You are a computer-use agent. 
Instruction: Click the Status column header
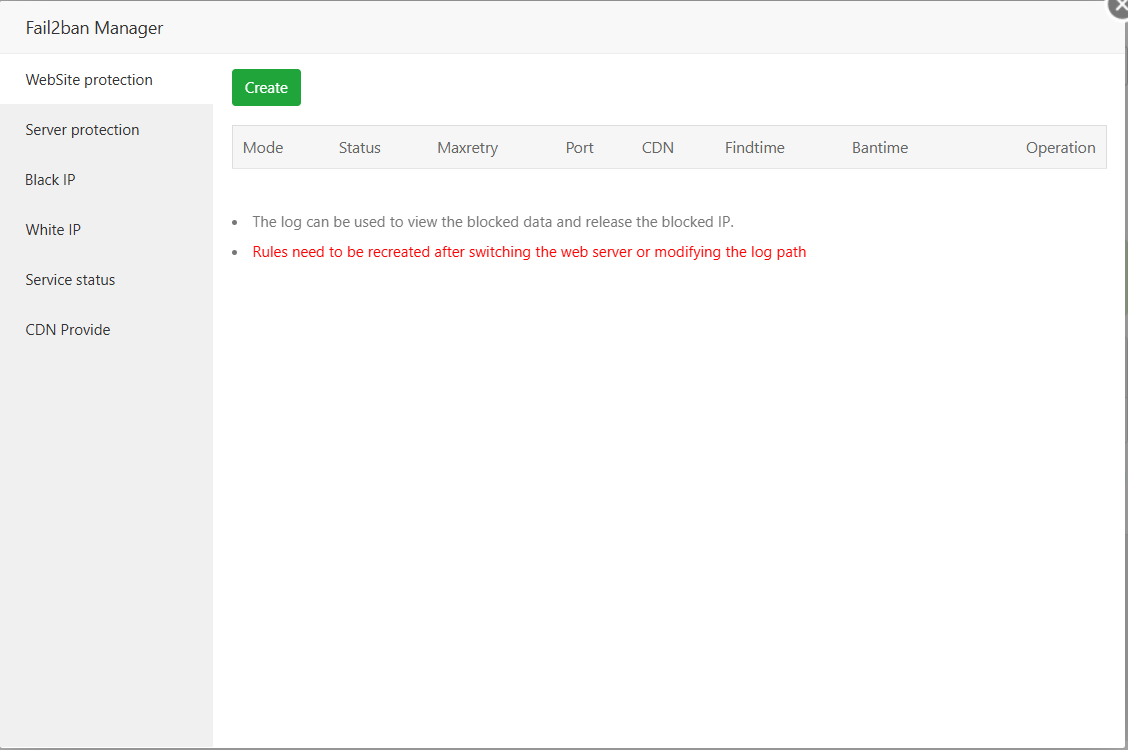coord(359,147)
